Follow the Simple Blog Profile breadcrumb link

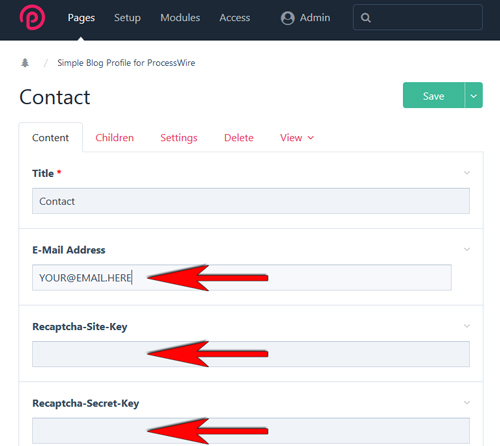126,63
